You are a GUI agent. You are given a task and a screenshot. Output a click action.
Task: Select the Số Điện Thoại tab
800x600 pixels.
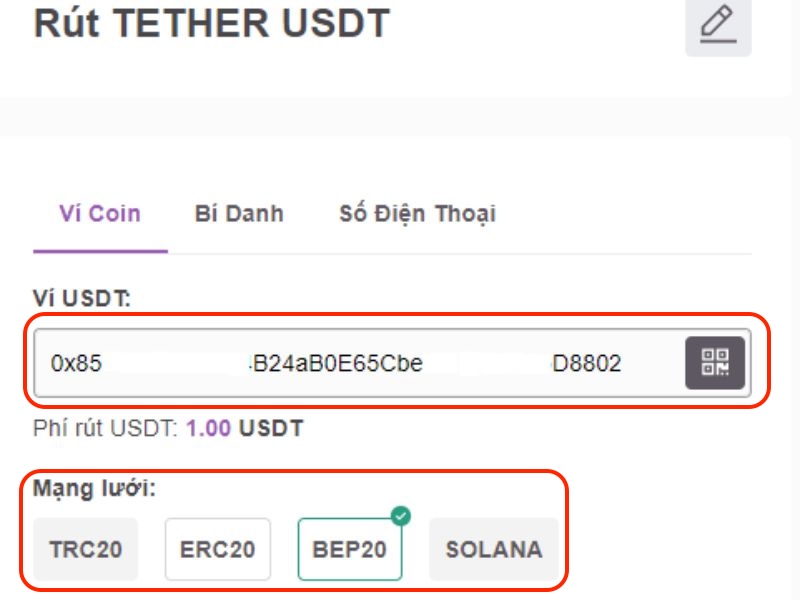click(x=417, y=213)
